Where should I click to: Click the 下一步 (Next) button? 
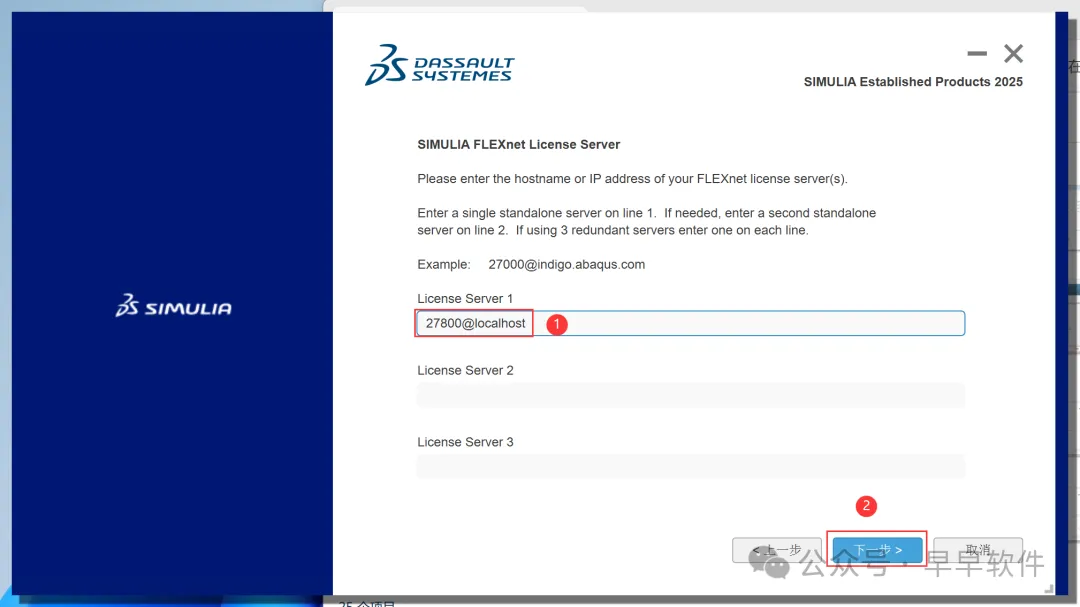(x=878, y=550)
